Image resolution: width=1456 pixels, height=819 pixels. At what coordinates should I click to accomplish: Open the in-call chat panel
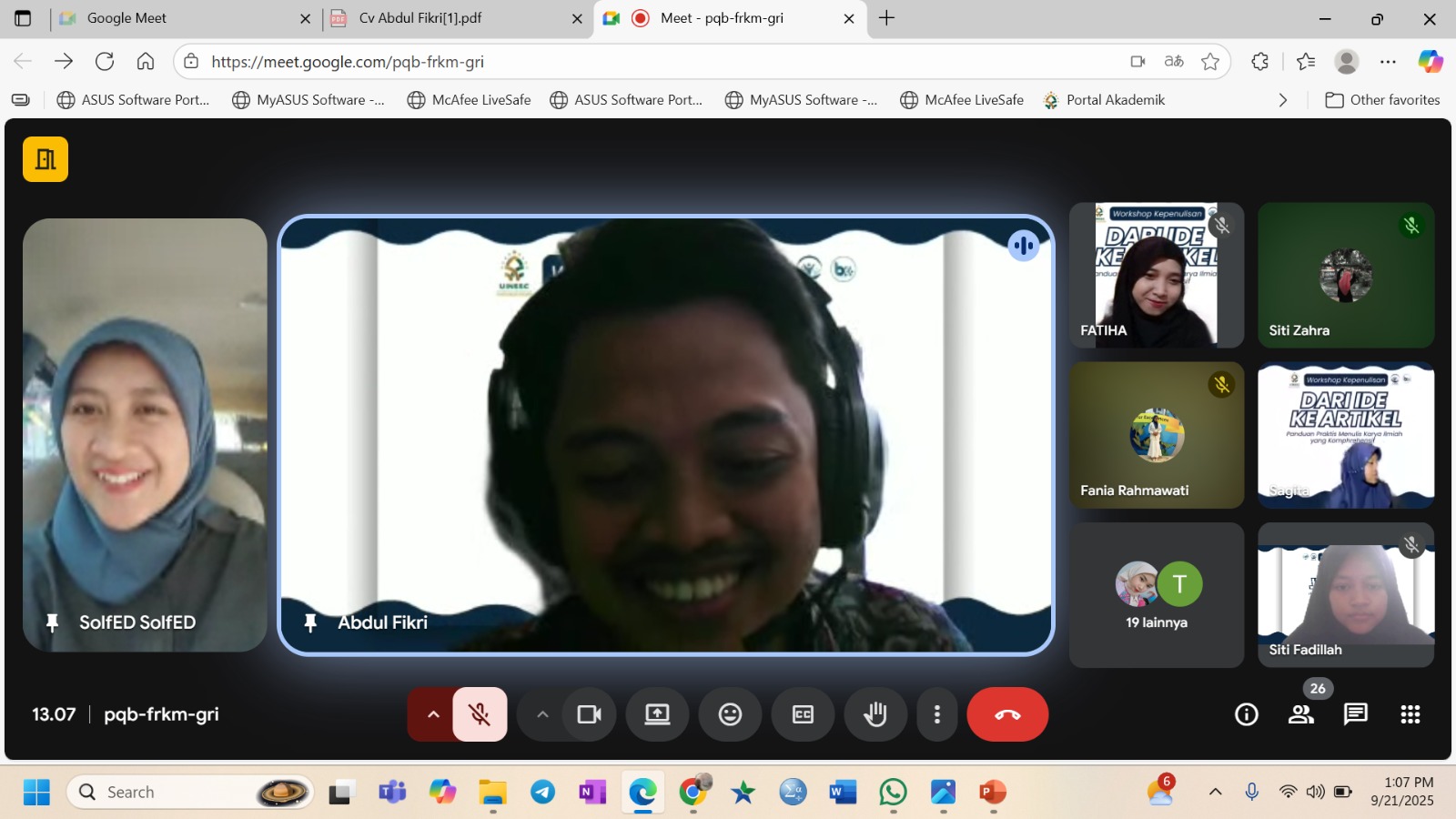pyautogui.click(x=1356, y=714)
